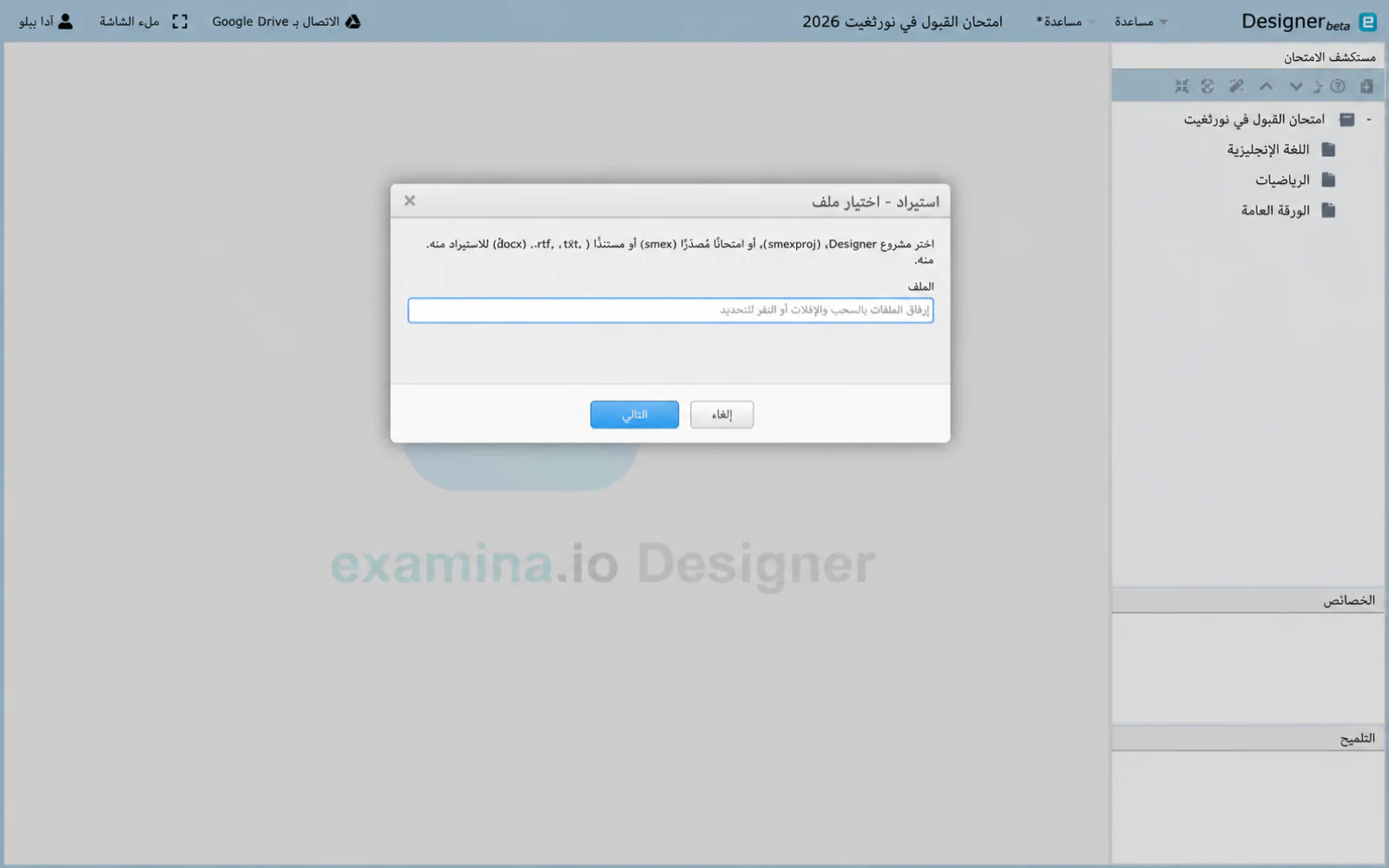
Task: Click the الرياضيات section page icon
Action: (1328, 180)
